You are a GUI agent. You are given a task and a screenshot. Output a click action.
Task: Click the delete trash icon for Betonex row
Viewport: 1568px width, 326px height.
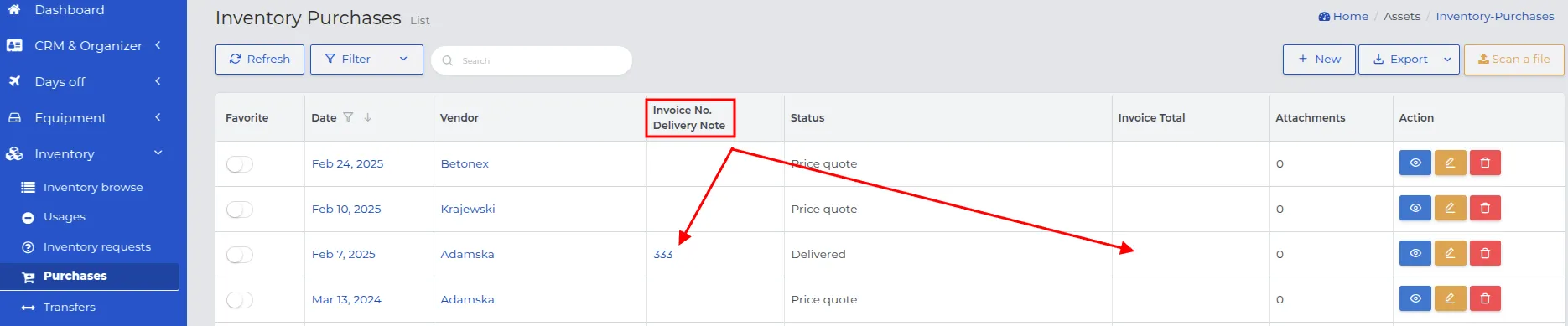pyautogui.click(x=1485, y=163)
